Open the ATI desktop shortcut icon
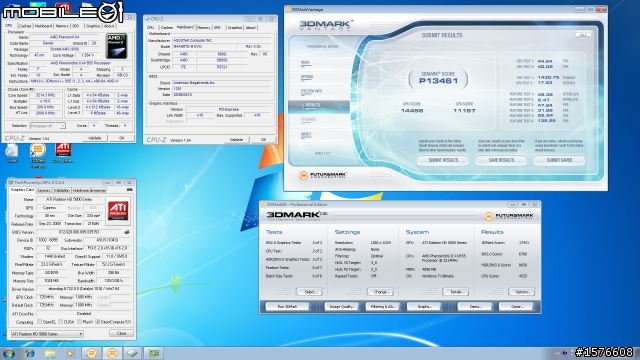Image resolution: width=640 pixels, height=360 pixels. (63, 153)
